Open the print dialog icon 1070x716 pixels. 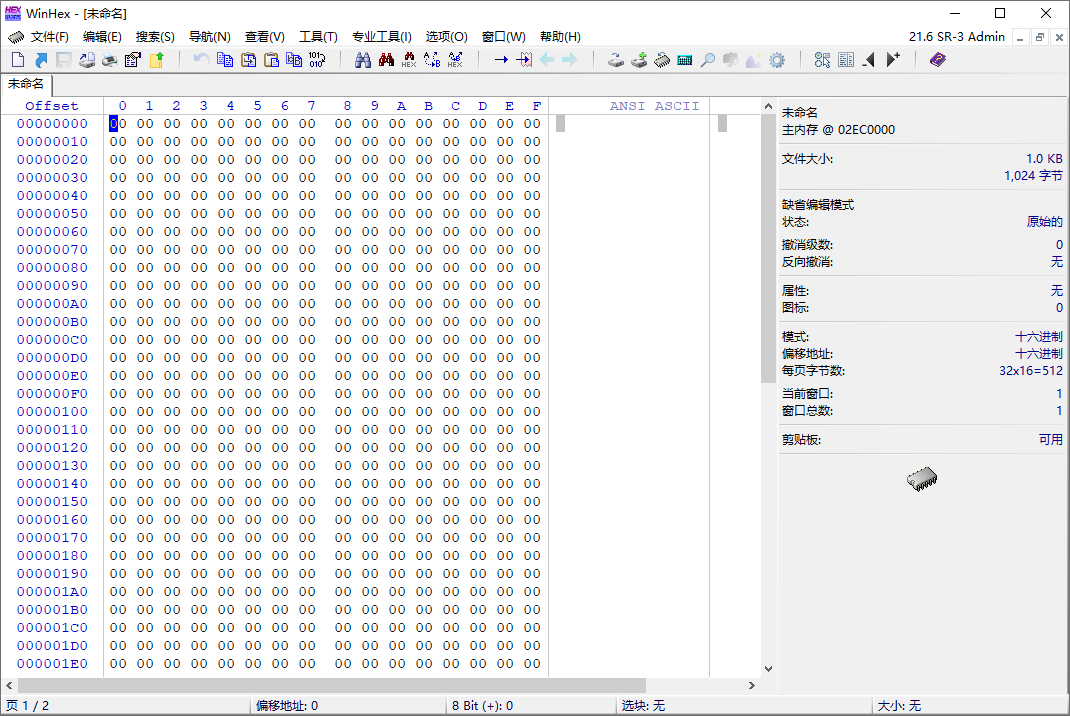tap(107, 59)
